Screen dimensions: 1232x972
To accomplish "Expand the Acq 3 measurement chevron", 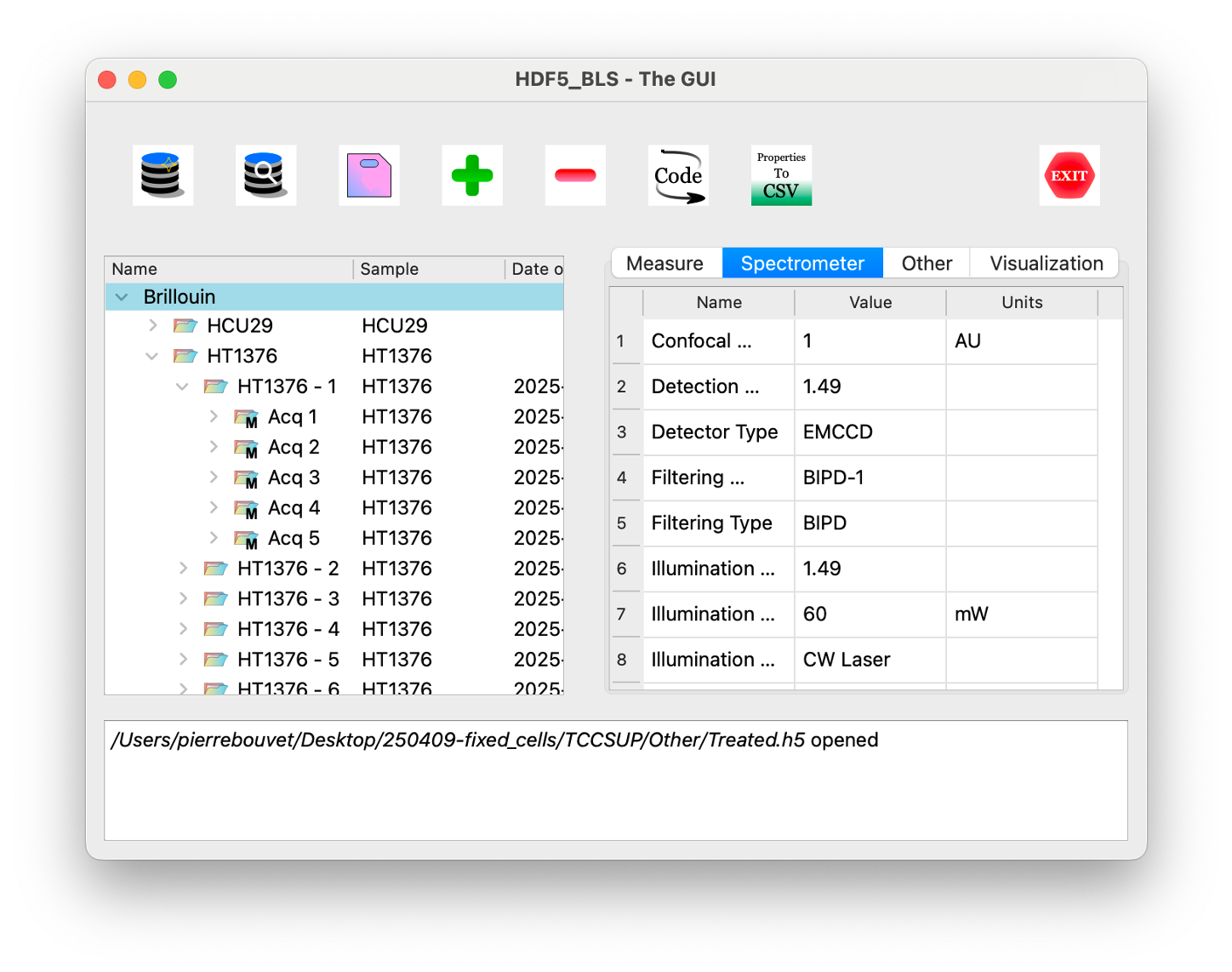I will [214, 477].
